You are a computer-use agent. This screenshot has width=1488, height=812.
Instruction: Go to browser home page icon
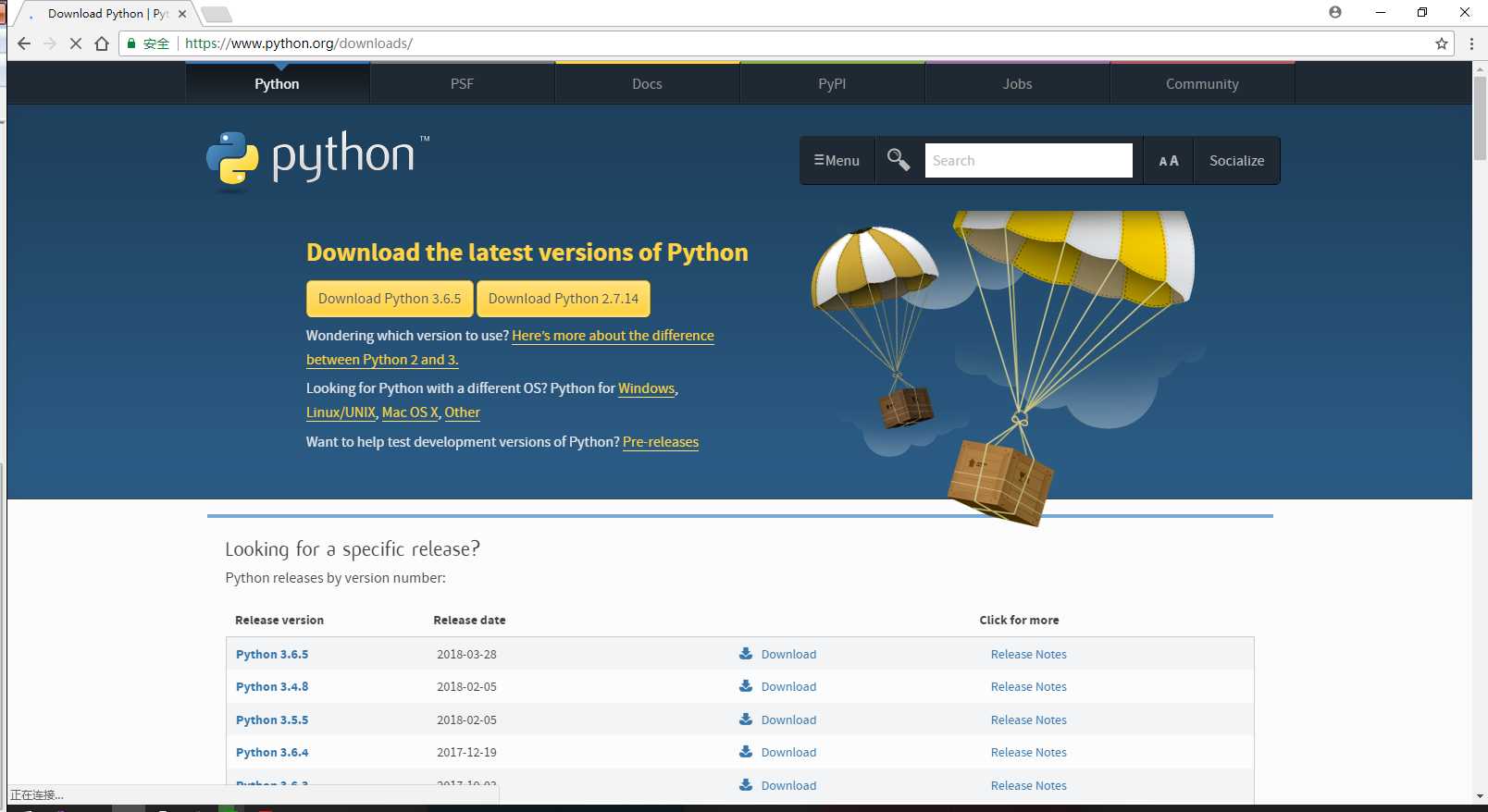[x=102, y=43]
